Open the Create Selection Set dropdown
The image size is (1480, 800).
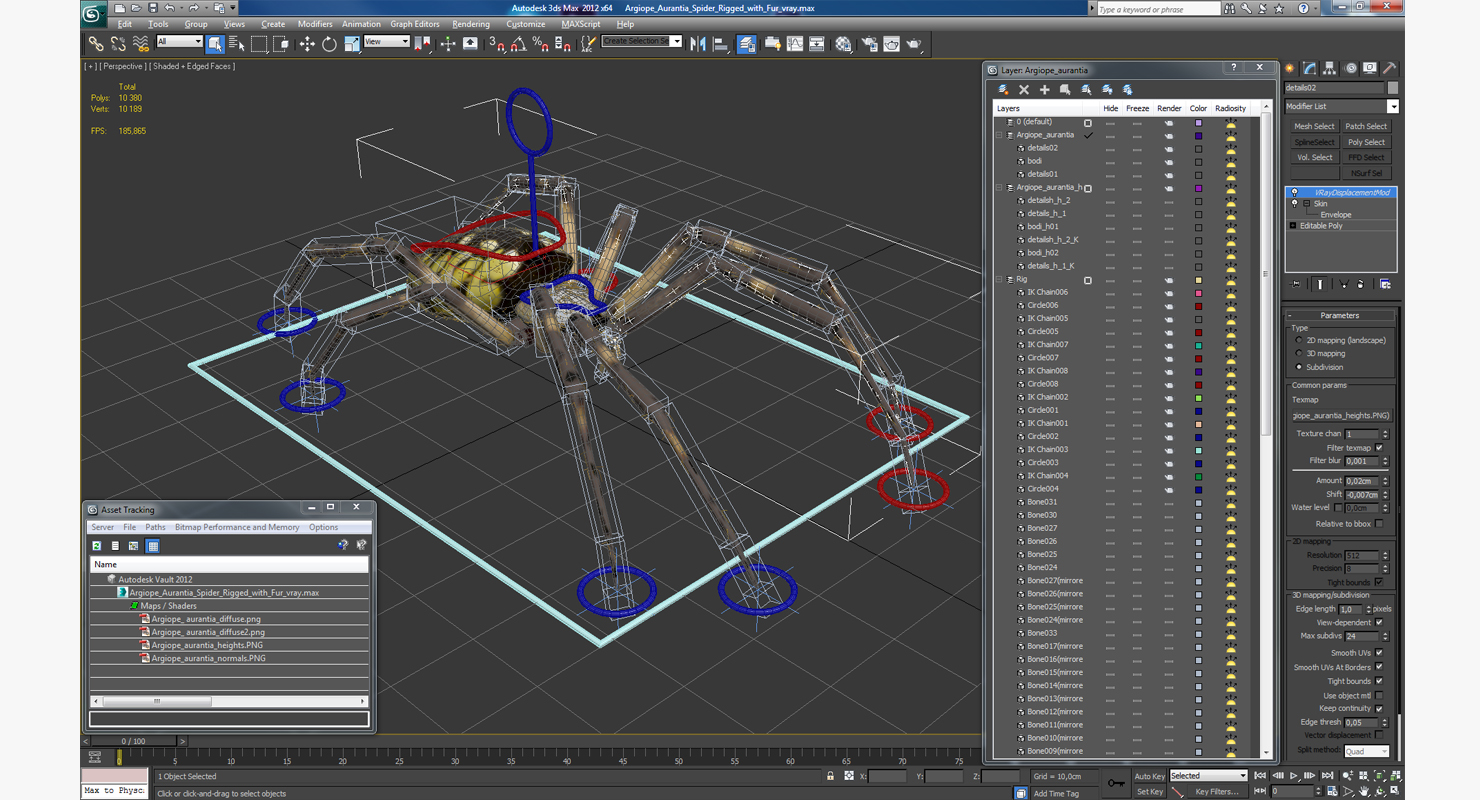pyautogui.click(x=642, y=41)
